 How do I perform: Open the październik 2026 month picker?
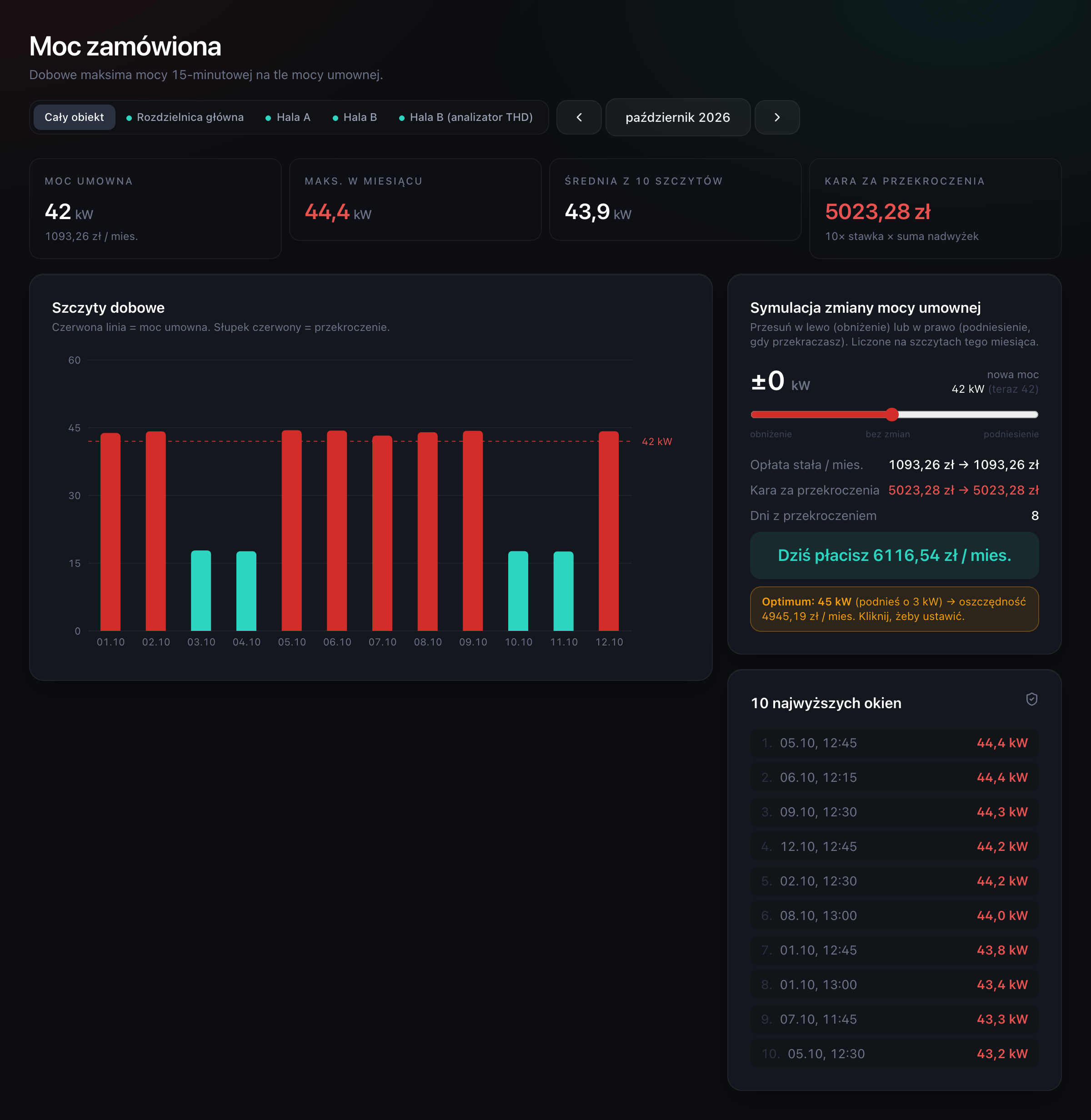click(x=678, y=117)
